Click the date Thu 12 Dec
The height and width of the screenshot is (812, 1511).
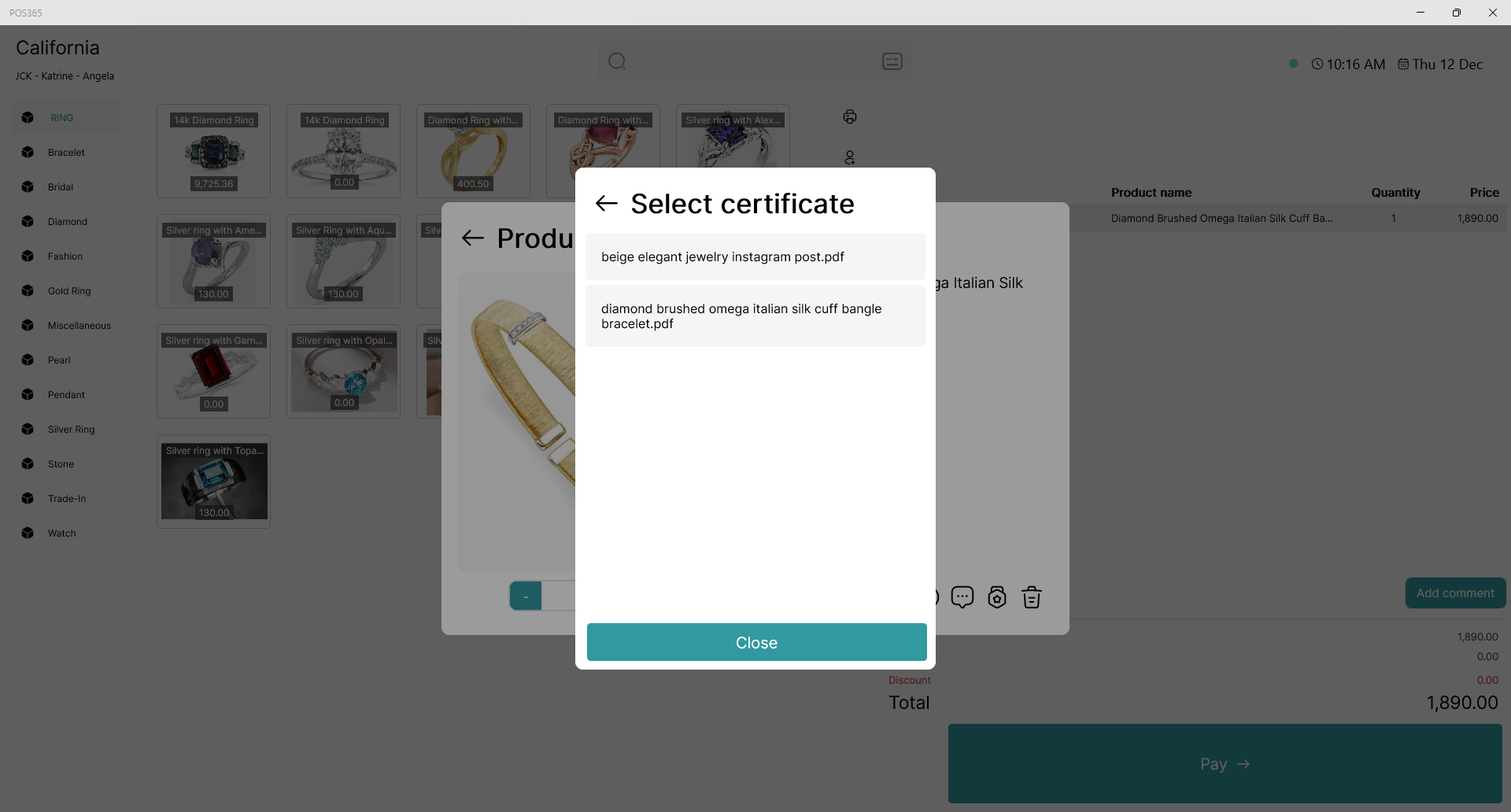[1440, 65]
